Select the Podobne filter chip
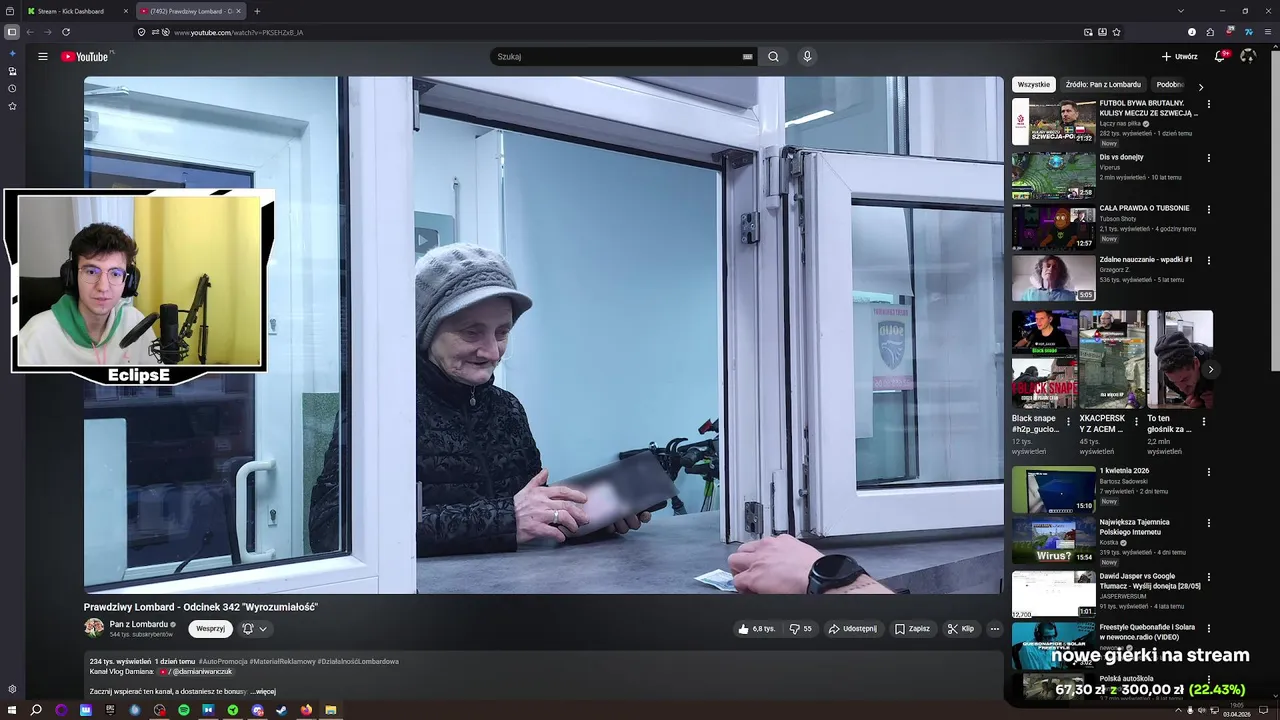 coord(1170,85)
